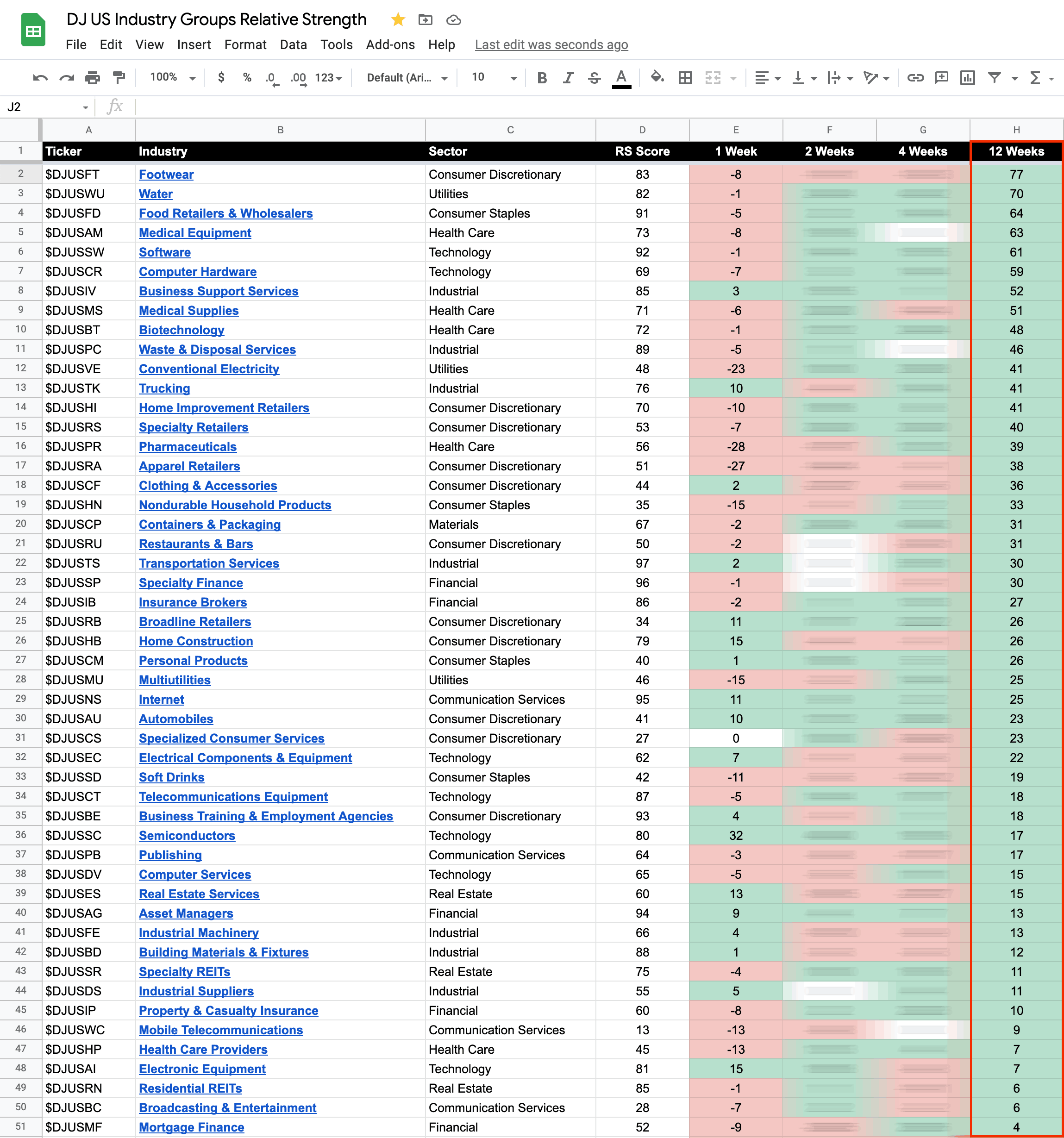Click the Merge cells icon
This screenshot has width=1064, height=1138.
(x=713, y=78)
